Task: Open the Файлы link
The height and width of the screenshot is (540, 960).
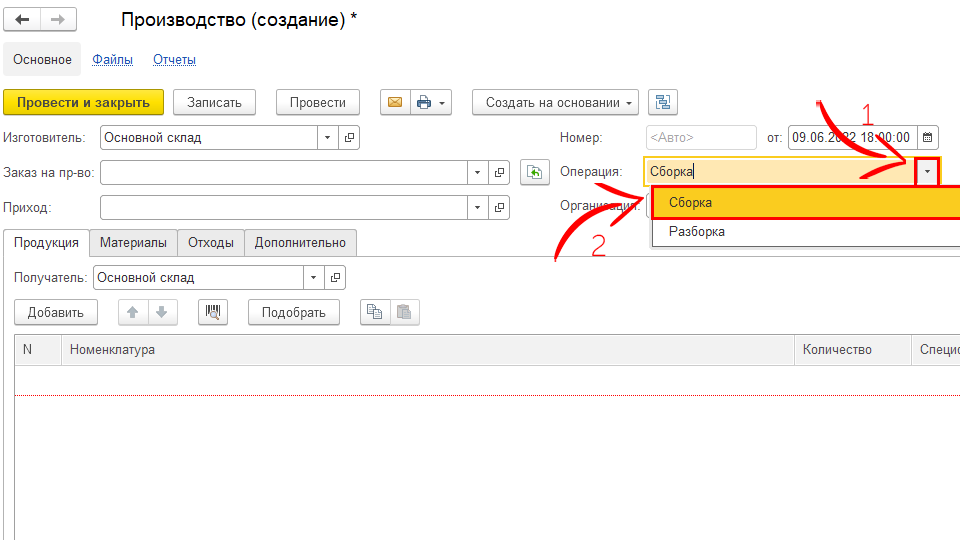Action: coord(112,60)
